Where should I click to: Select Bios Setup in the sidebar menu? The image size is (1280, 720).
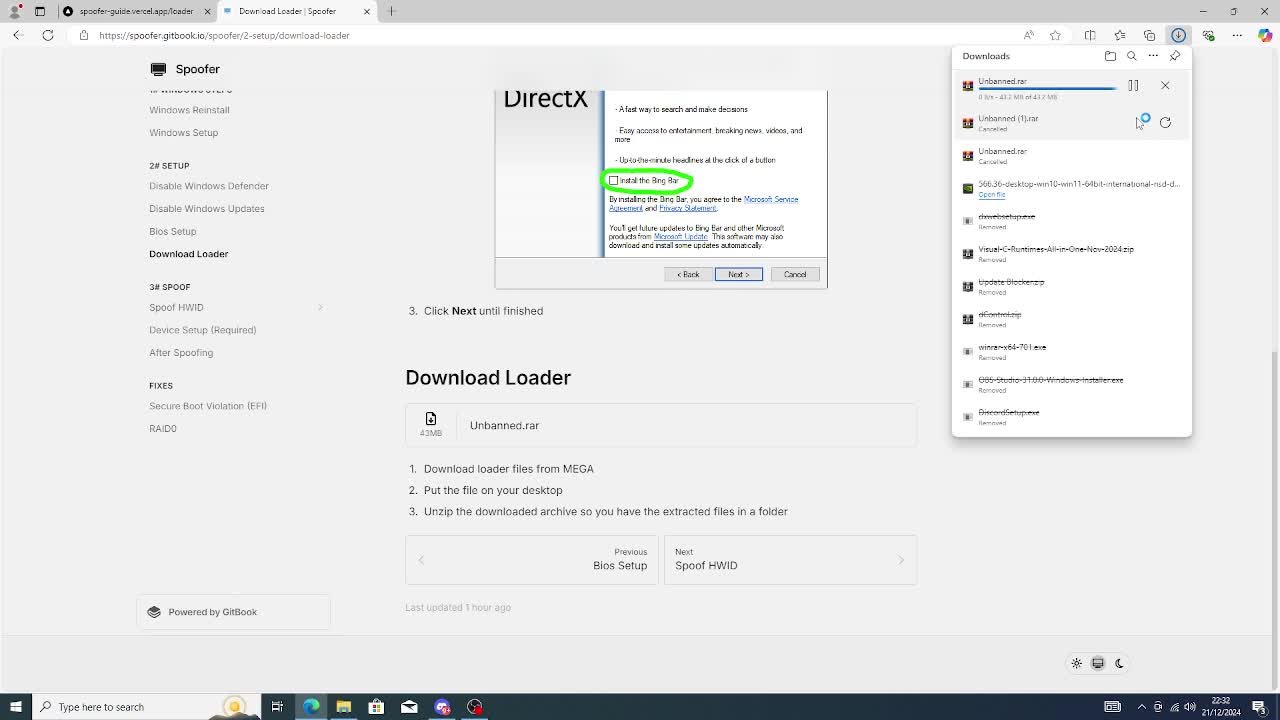click(172, 231)
